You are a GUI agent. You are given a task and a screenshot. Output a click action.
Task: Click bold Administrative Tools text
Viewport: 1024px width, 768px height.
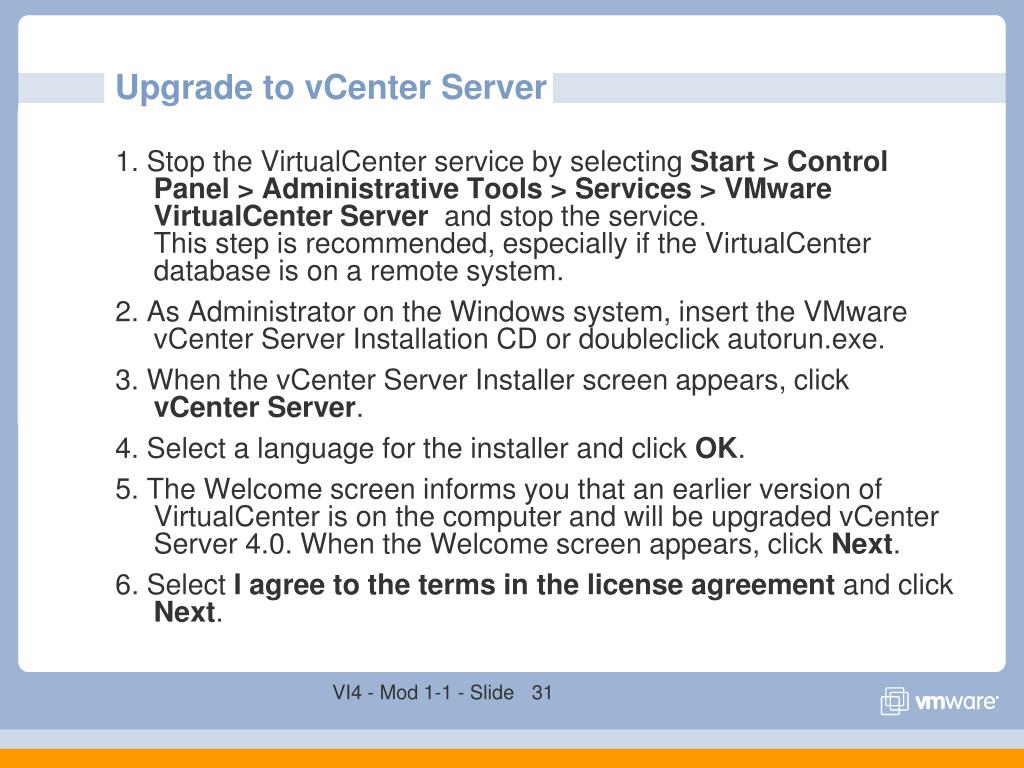(402, 189)
